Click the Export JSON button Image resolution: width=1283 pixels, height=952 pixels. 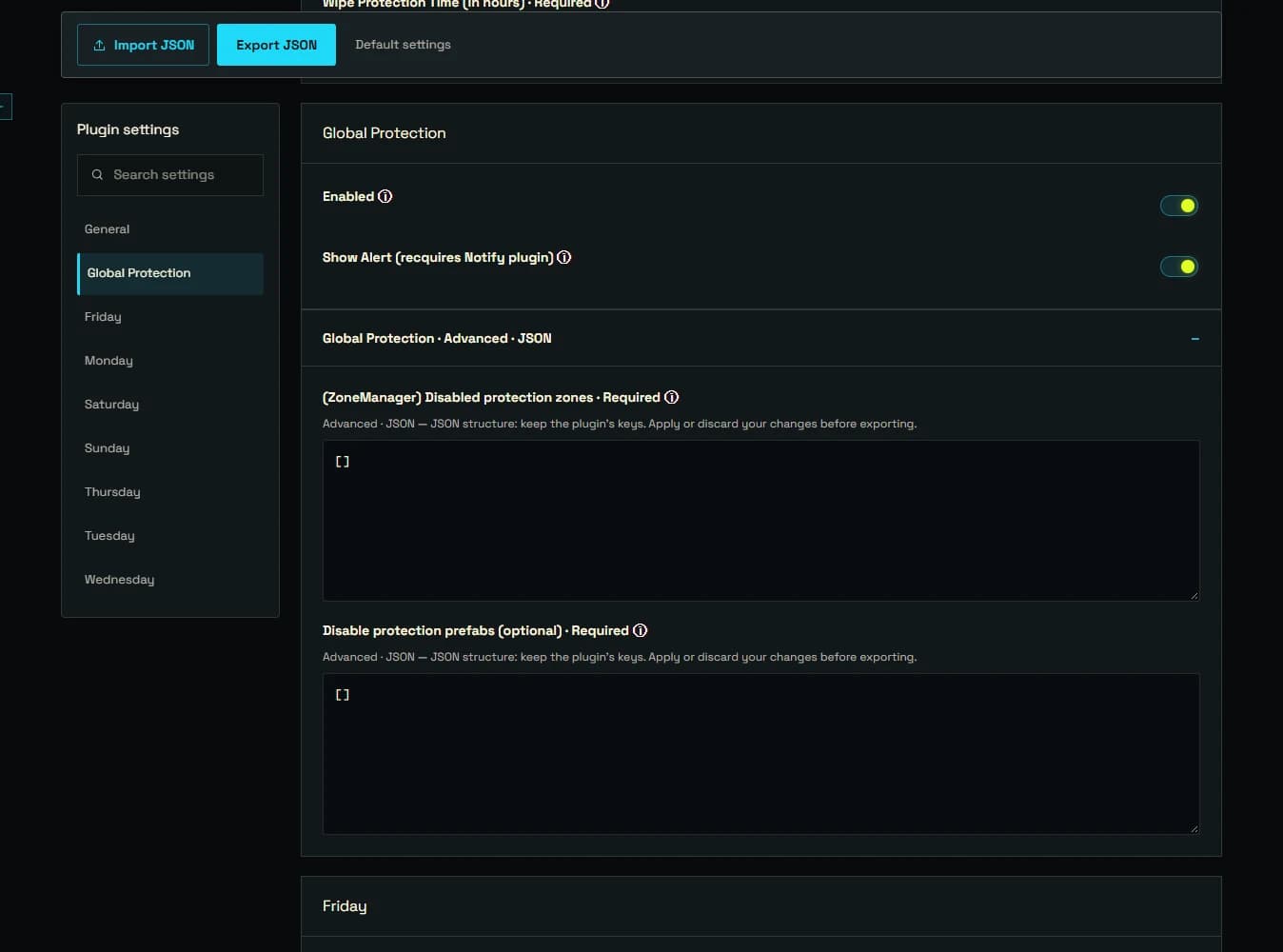276,45
